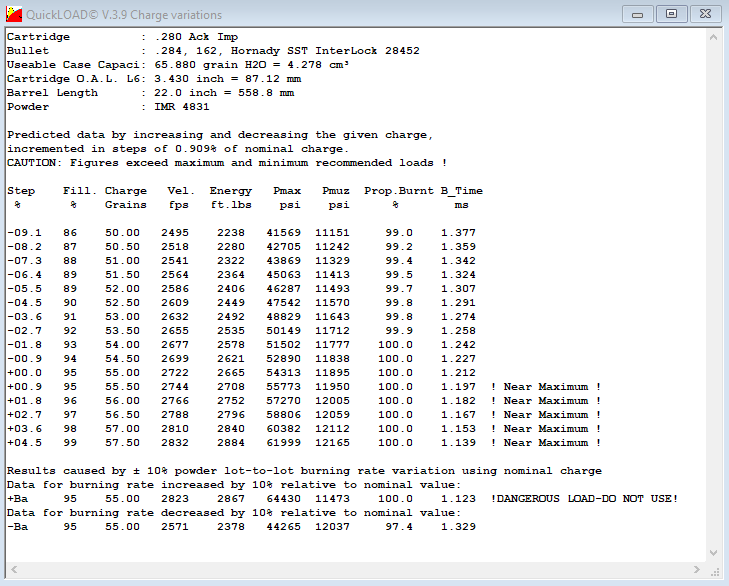Click the 'Charge' column header
729x586 pixels.
point(126,191)
